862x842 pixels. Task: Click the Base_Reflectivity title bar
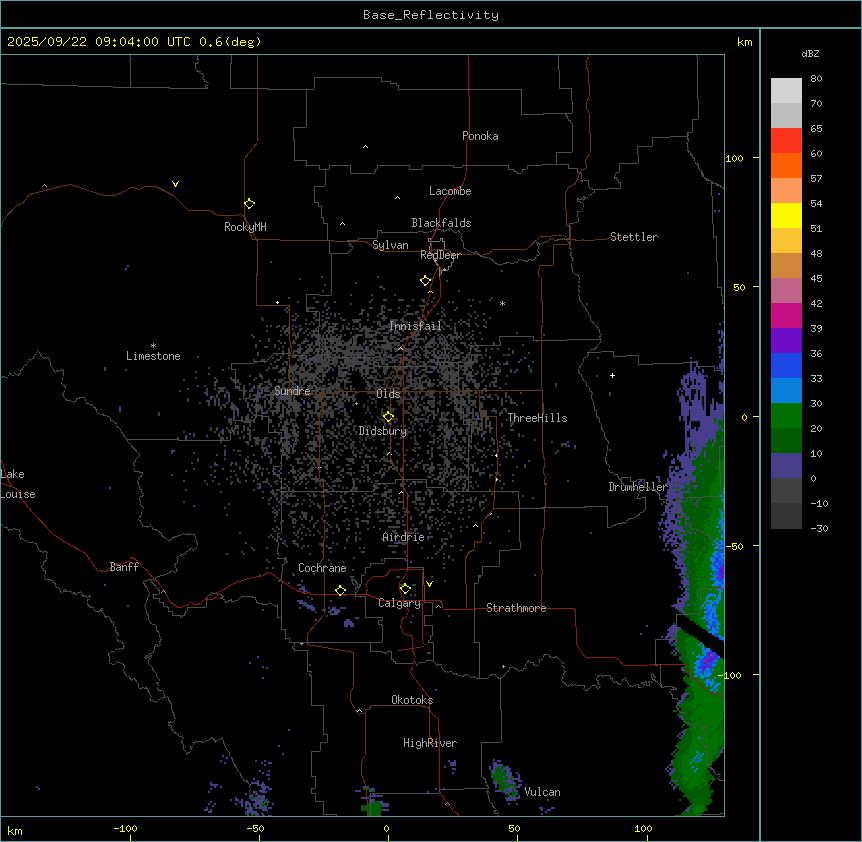pos(430,15)
